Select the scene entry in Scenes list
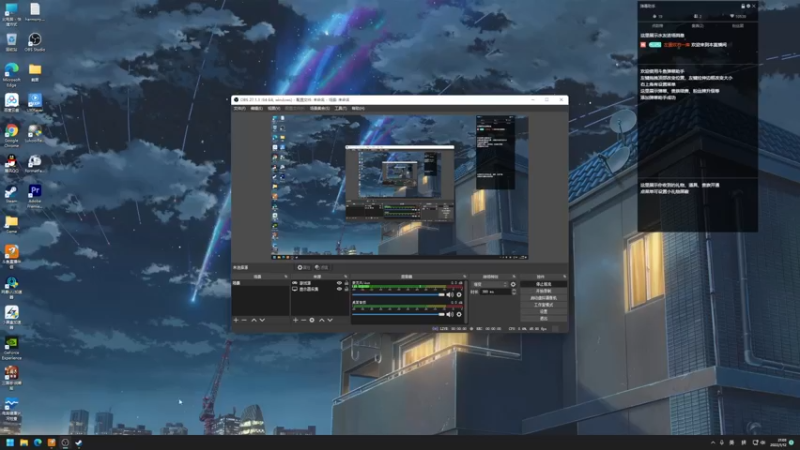800x450 pixels. click(260, 283)
